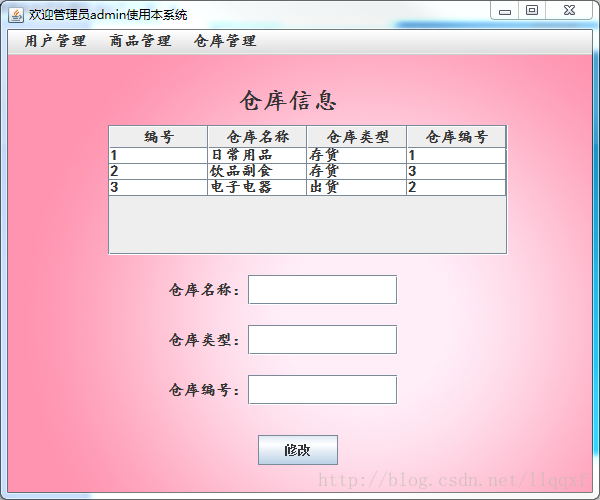Click the 仓库名称 column header
The height and width of the screenshot is (500, 600).
[257, 137]
